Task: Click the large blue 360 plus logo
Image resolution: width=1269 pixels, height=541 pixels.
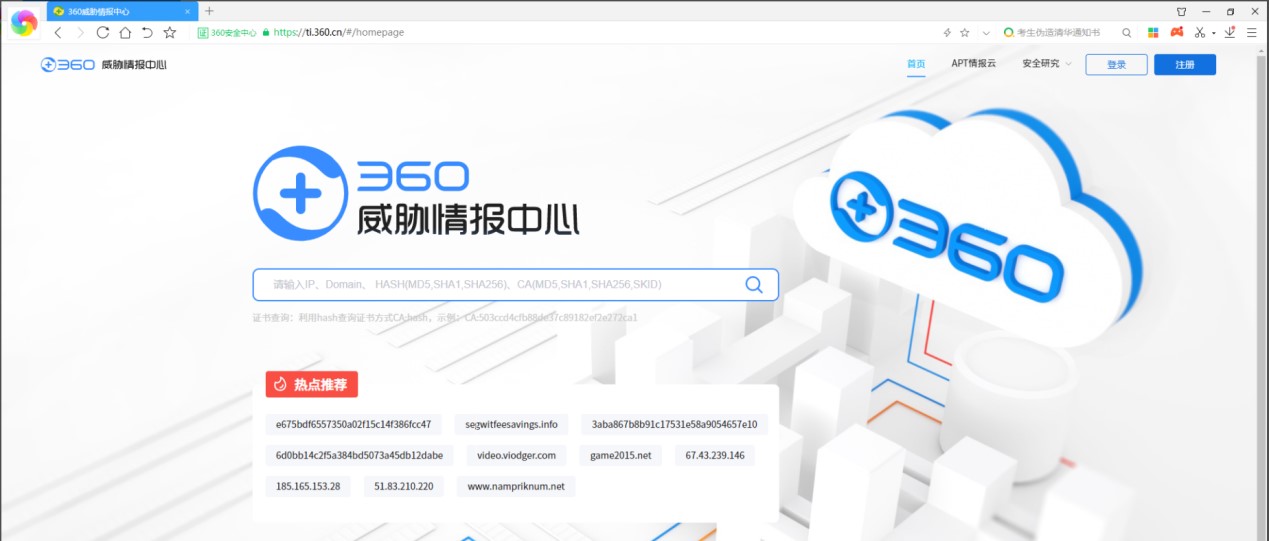Action: (x=299, y=193)
